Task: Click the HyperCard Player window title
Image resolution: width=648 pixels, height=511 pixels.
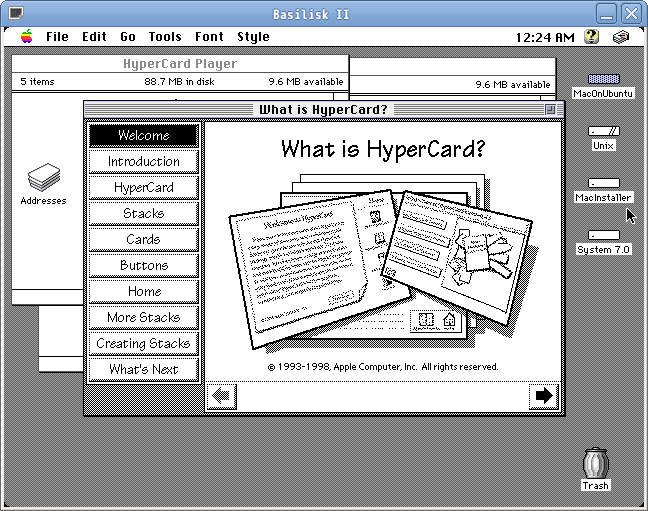Action: click(x=180, y=64)
